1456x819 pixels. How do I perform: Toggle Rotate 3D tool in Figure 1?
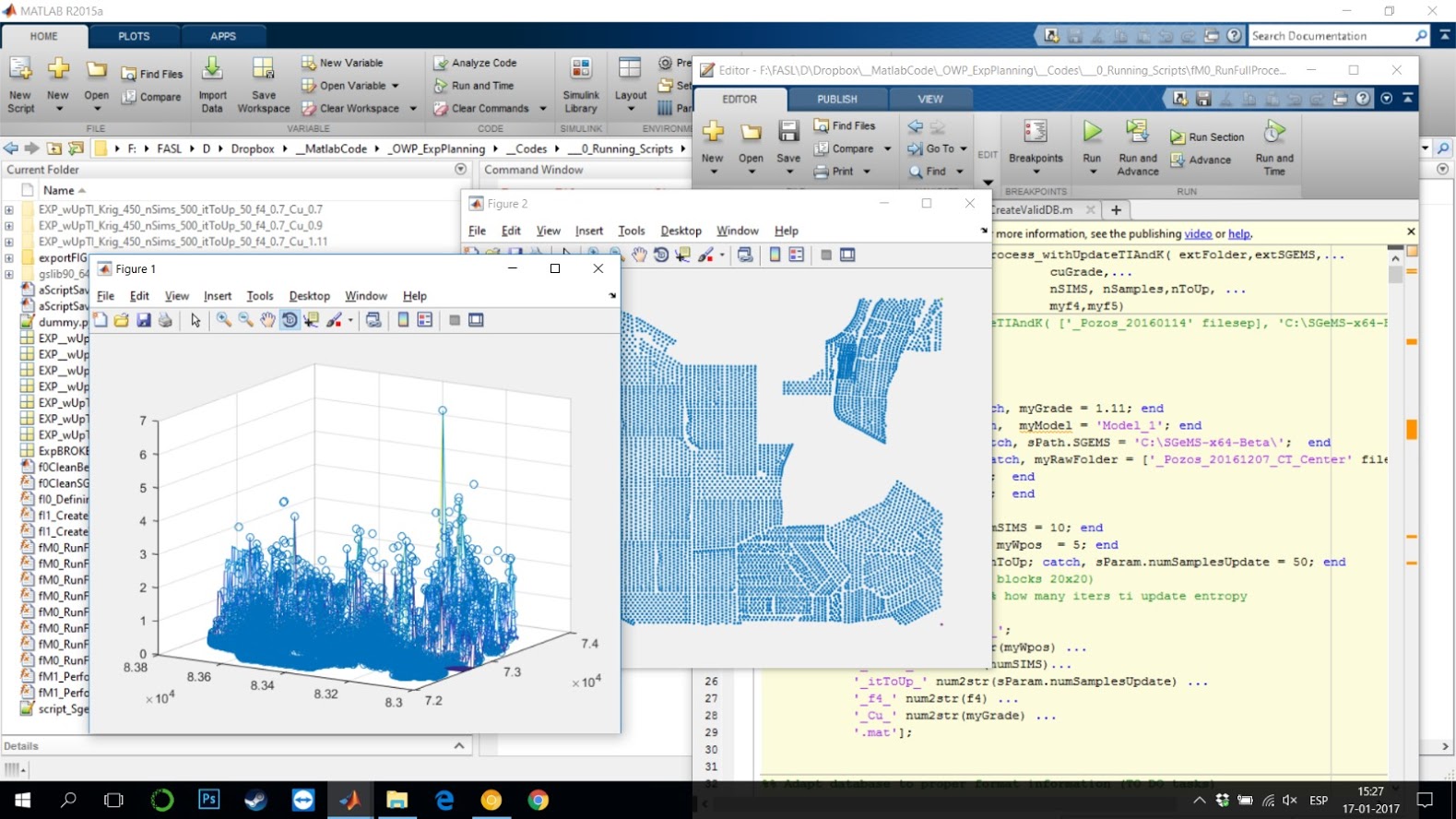click(290, 320)
